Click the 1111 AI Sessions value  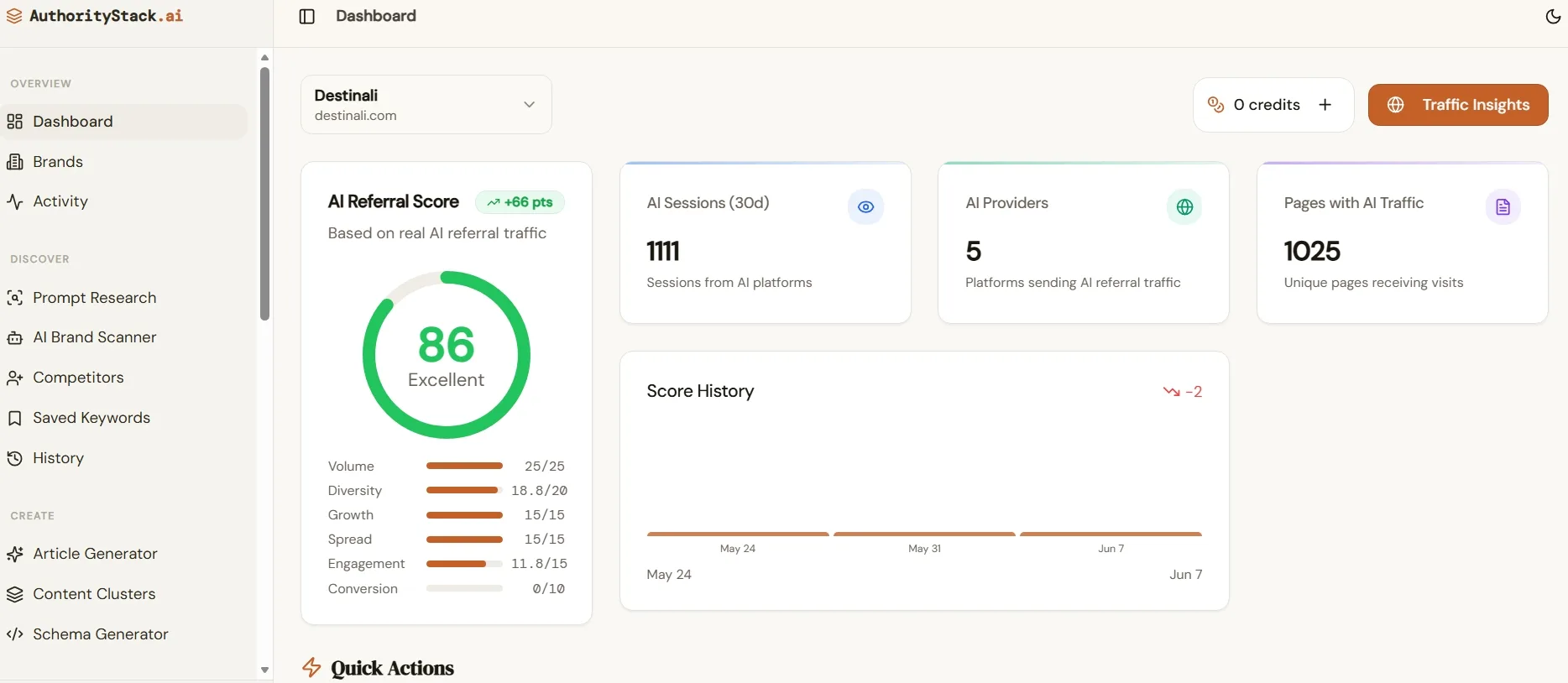click(x=663, y=251)
